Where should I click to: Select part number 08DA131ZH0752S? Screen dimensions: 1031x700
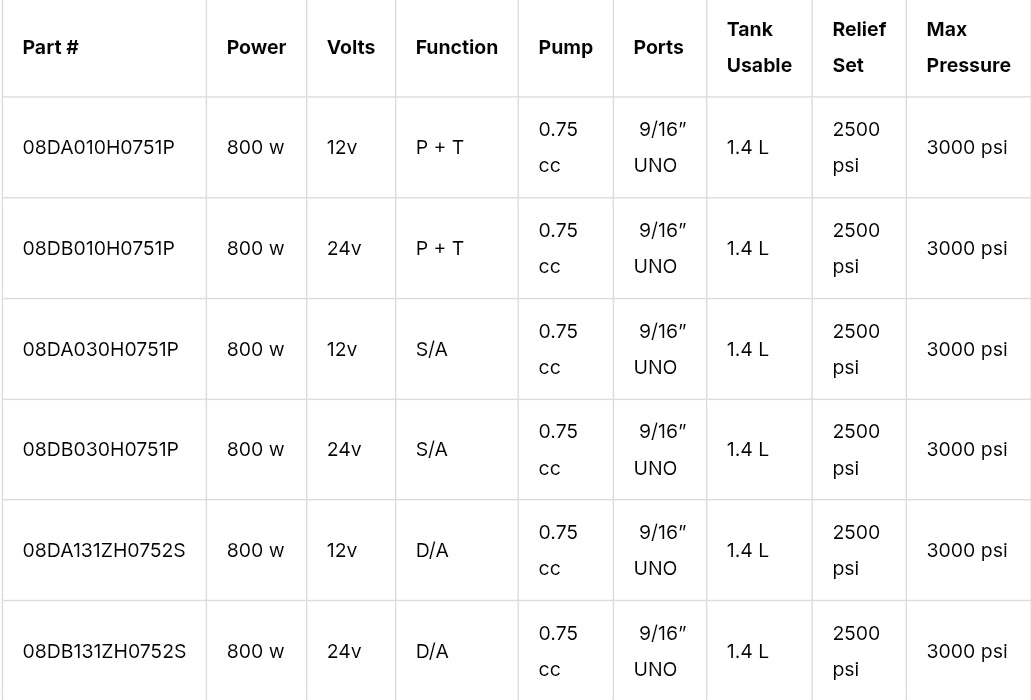pos(104,550)
